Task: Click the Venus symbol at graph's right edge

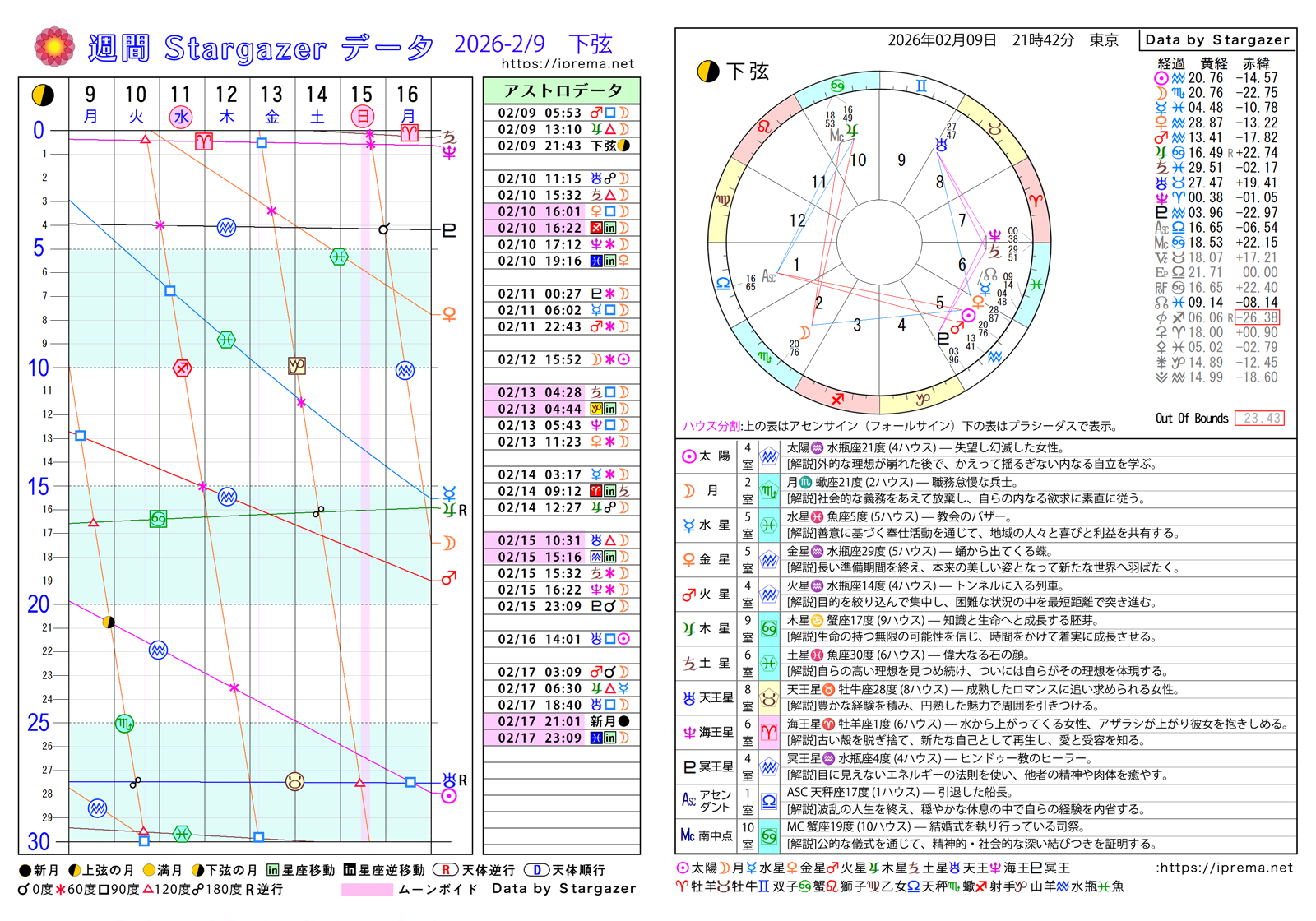Action: click(449, 314)
